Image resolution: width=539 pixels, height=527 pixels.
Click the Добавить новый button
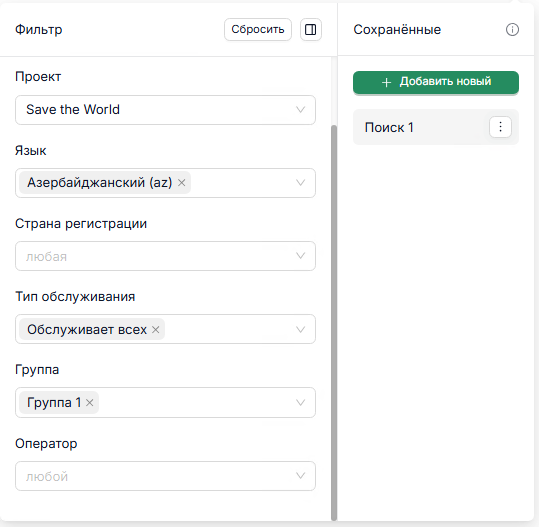(x=436, y=82)
